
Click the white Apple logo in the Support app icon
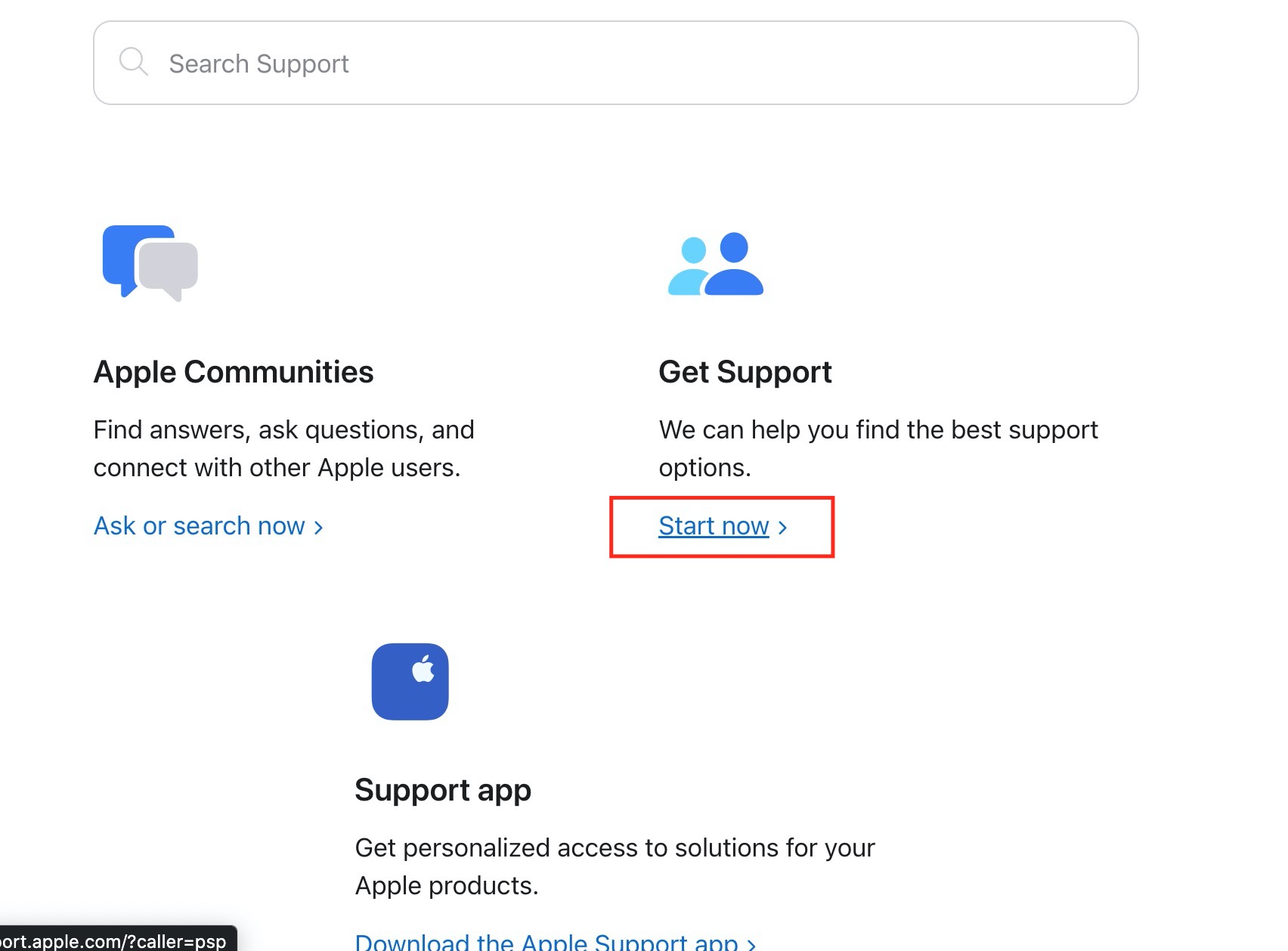pos(423,669)
